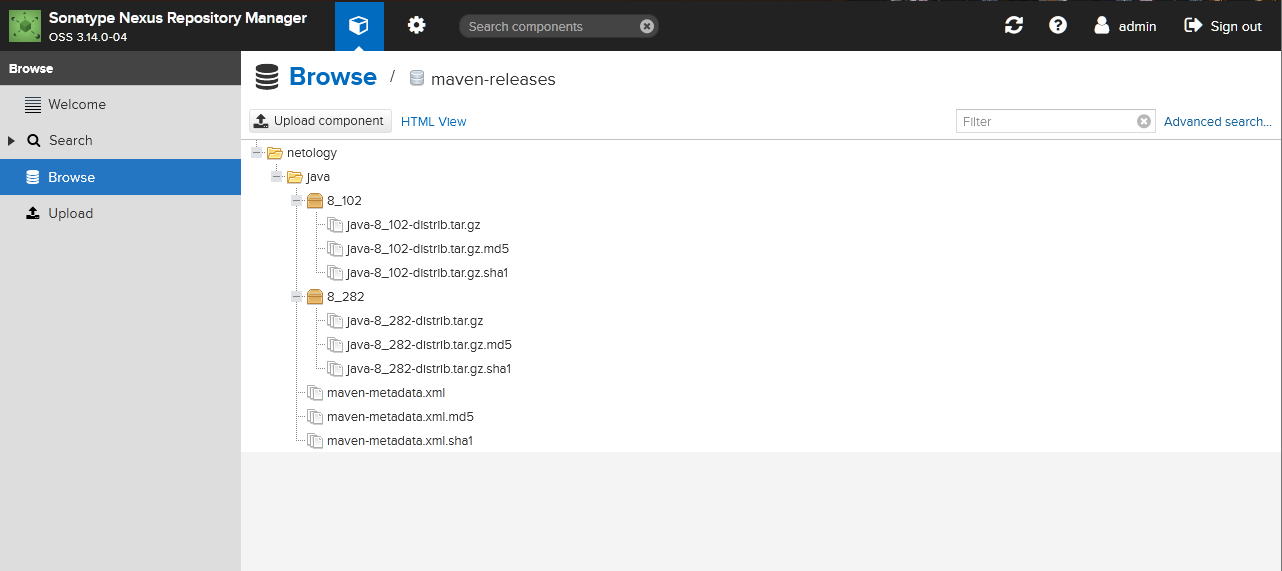Refresh the current view icon
The height and width of the screenshot is (571, 1282).
point(1014,26)
